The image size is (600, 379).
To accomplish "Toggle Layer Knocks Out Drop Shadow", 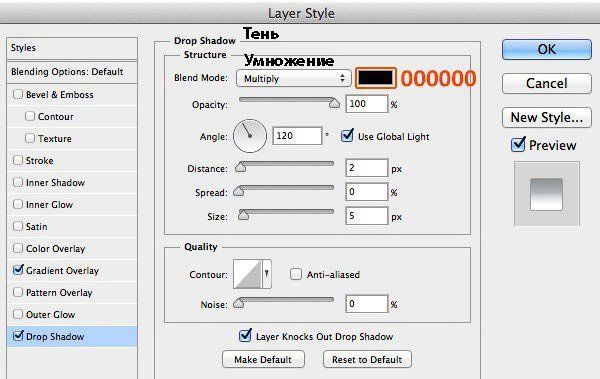I will (245, 336).
